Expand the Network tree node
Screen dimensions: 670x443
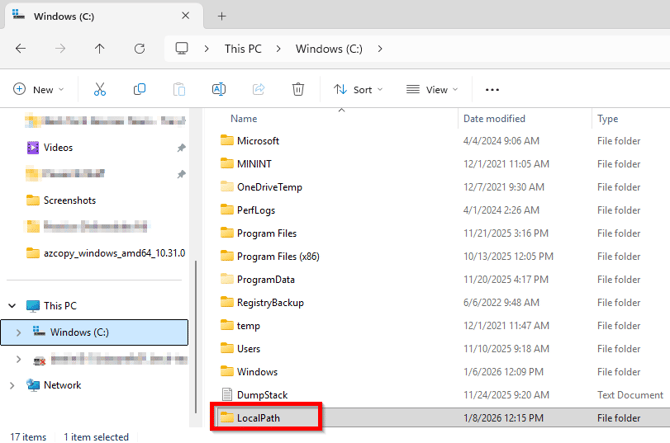click(12, 385)
